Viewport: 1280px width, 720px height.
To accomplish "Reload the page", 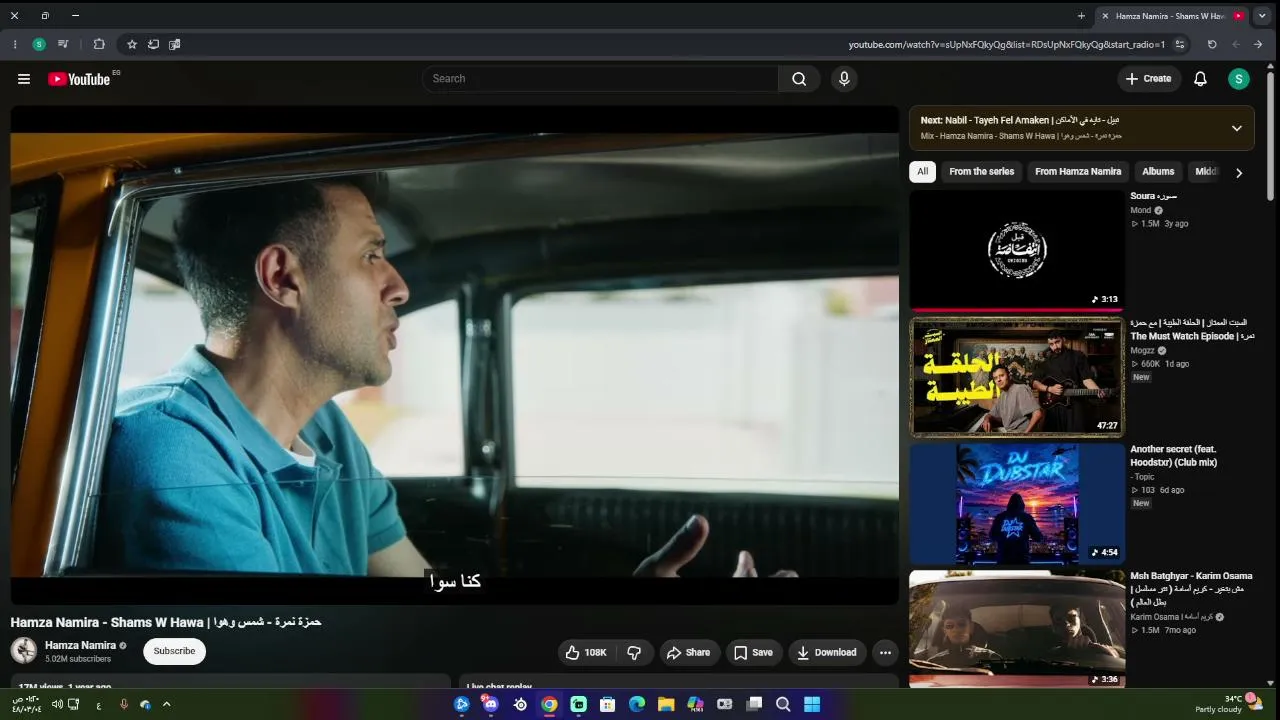I will click(1212, 44).
